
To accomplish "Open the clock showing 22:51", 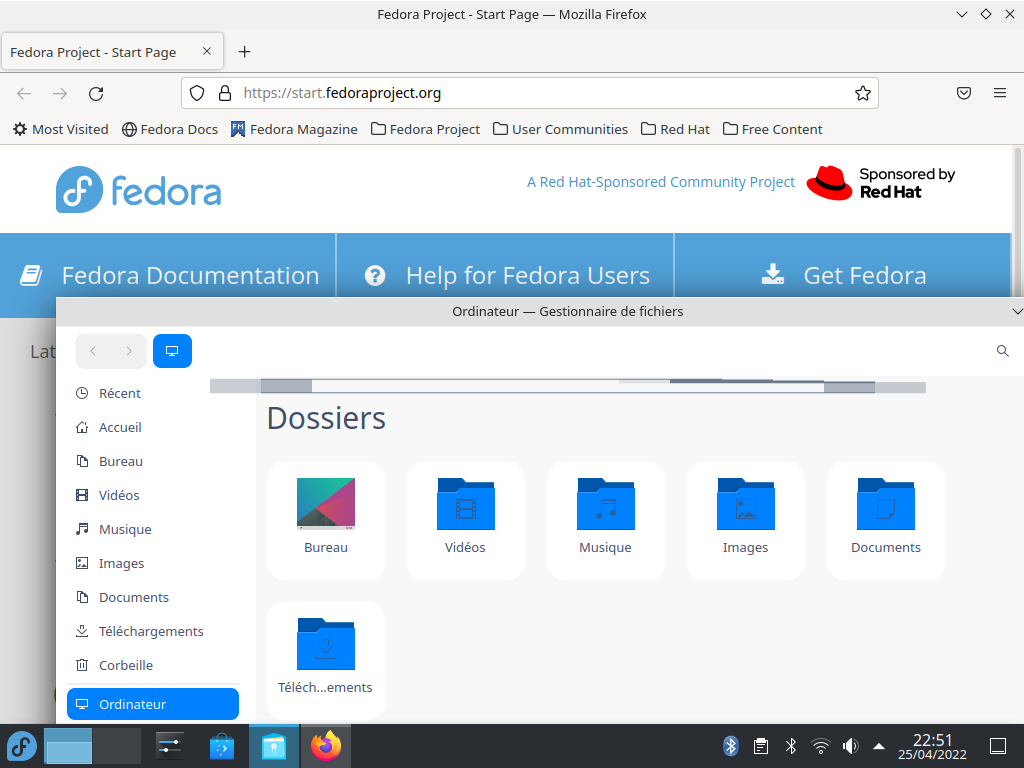I will coord(932,746).
